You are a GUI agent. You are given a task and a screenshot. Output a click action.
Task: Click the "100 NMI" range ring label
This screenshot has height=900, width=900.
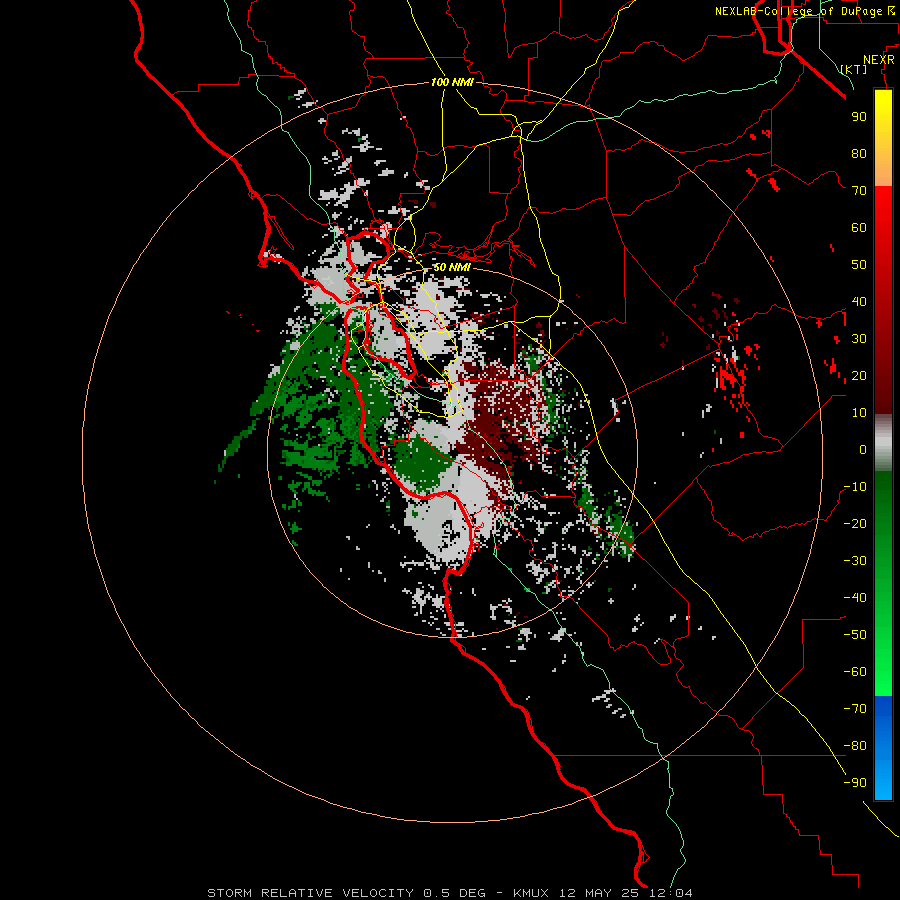coord(452,82)
